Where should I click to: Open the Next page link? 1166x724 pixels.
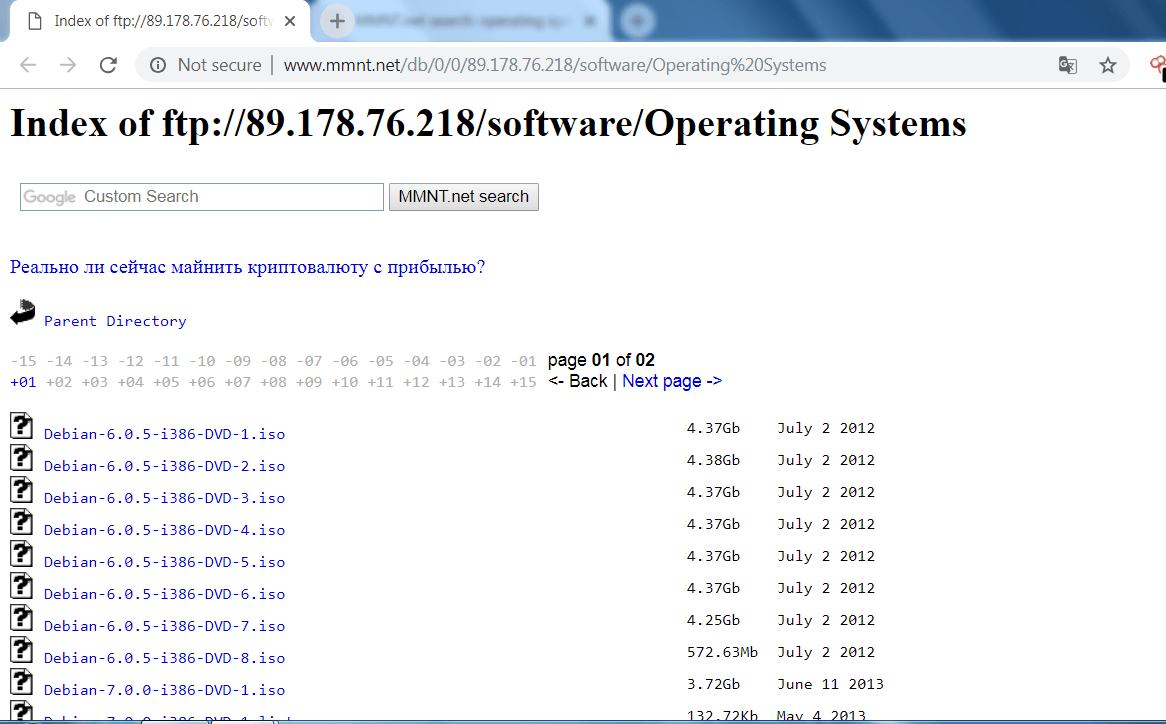tap(671, 381)
